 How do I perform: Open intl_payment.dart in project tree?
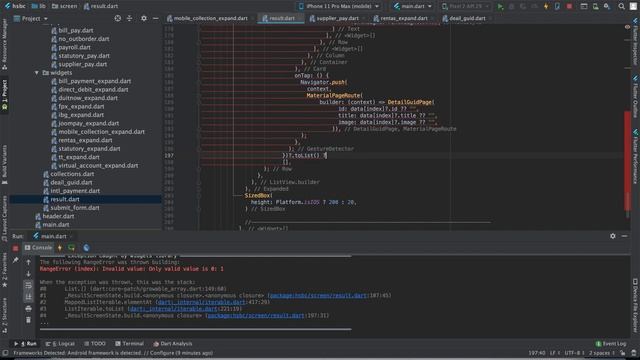[75, 191]
